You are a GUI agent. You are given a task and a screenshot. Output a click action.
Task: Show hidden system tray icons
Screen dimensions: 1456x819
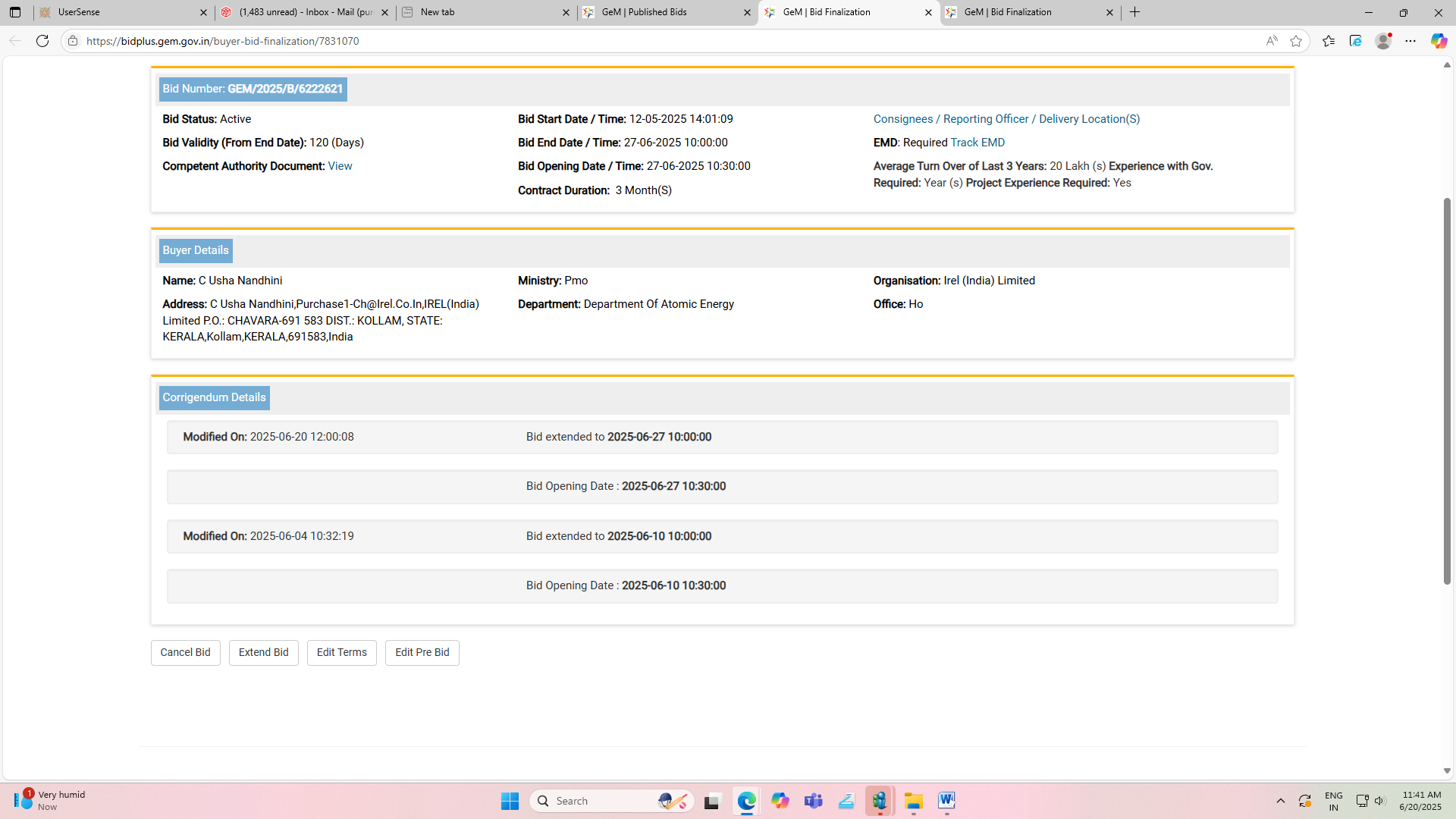[1281, 801]
